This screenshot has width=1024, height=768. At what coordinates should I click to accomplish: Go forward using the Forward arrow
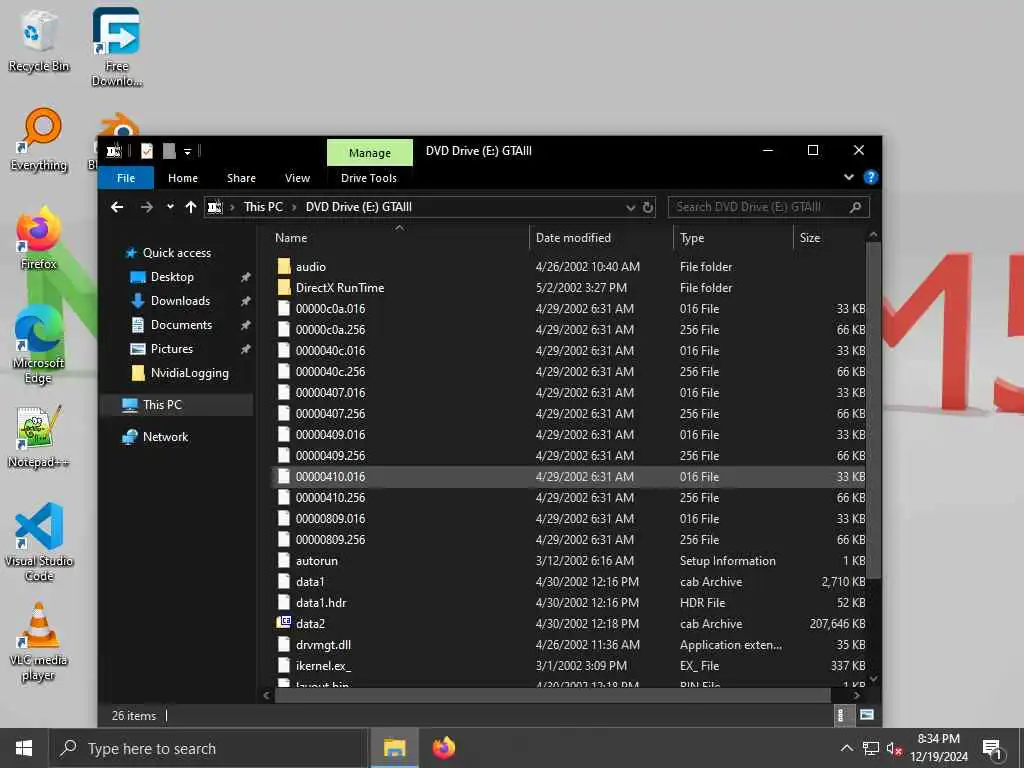(x=146, y=207)
